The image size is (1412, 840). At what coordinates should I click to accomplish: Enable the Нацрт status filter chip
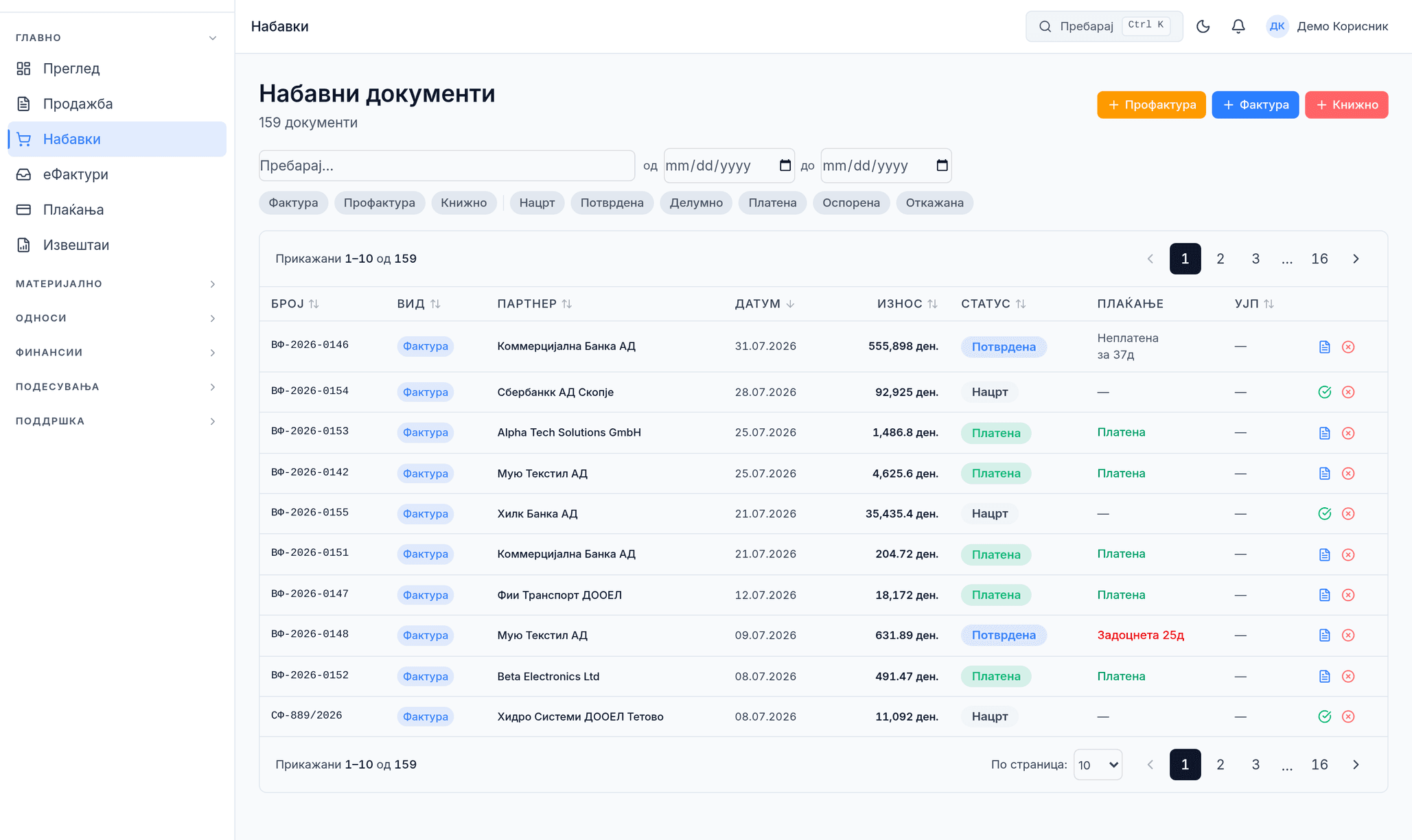[x=537, y=202]
